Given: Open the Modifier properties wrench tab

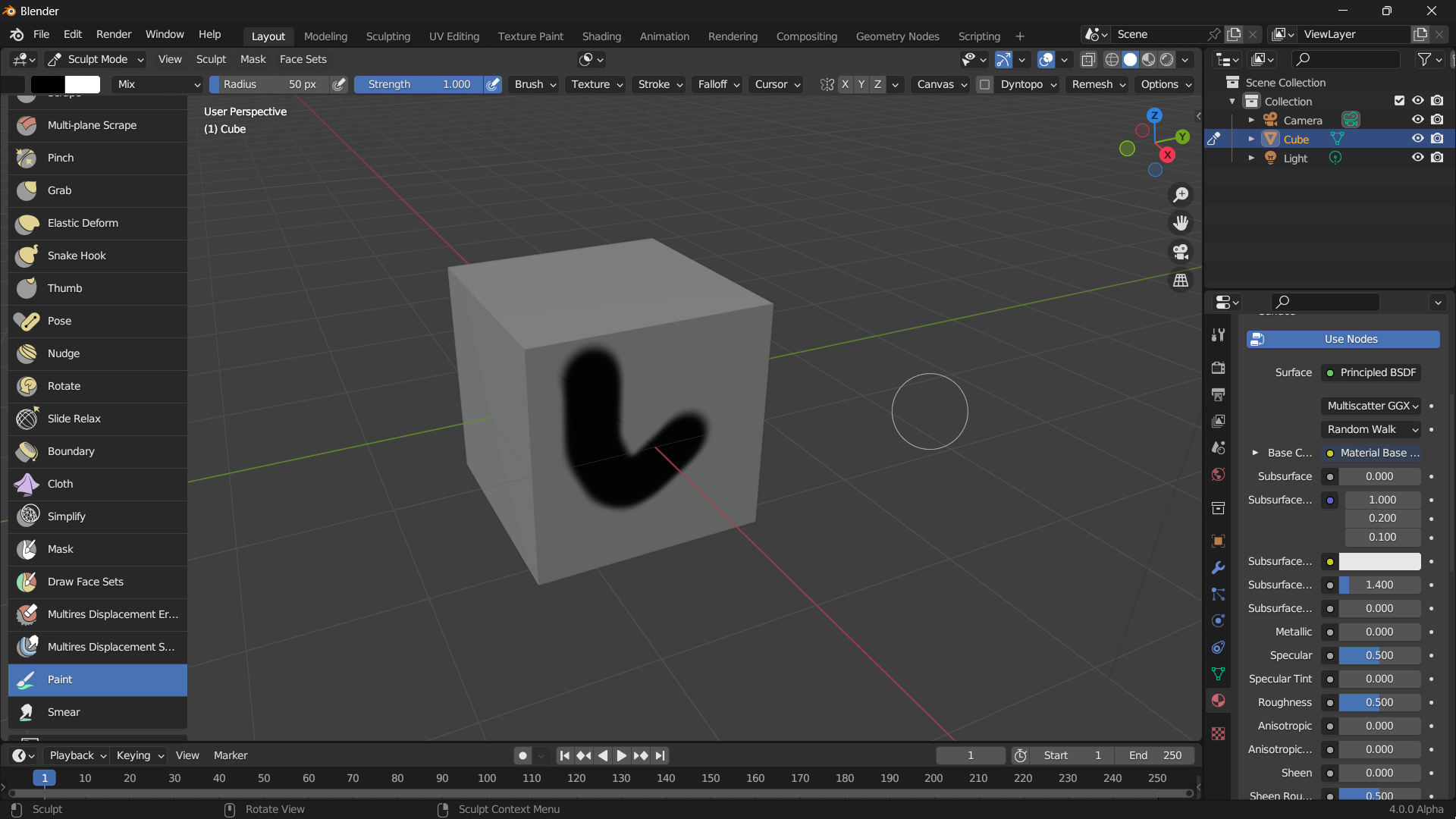Looking at the screenshot, I should (1218, 567).
